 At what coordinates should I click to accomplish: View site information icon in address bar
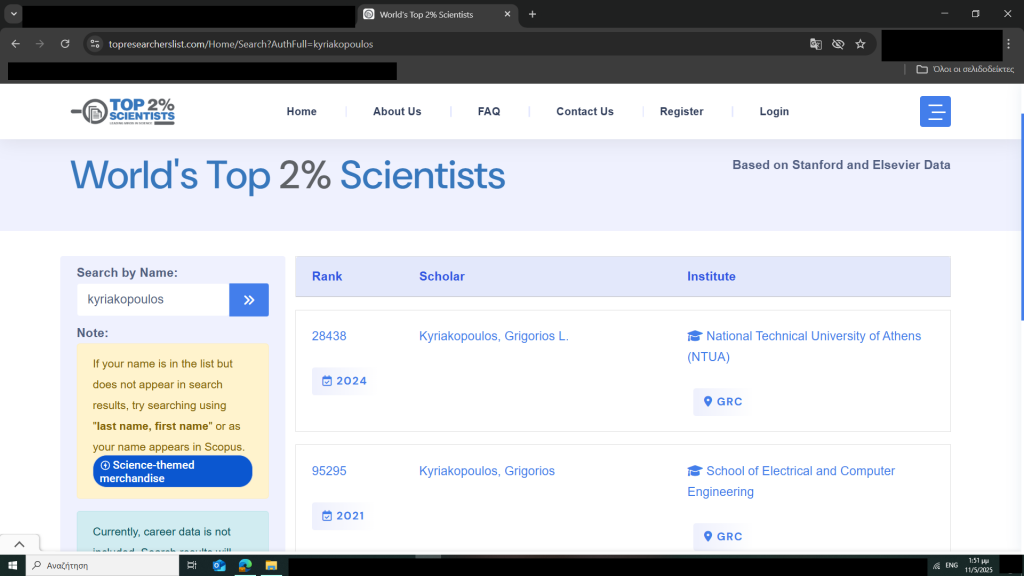click(x=95, y=44)
